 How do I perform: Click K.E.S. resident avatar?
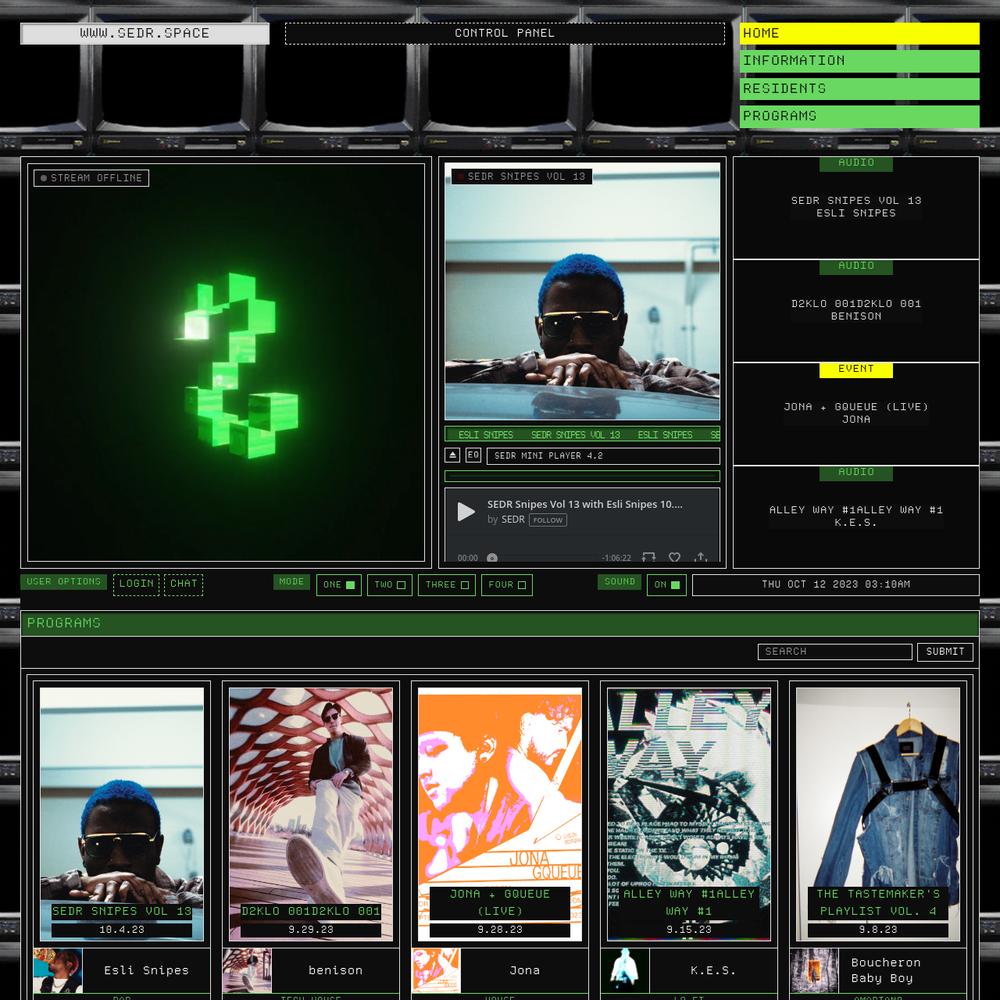point(626,971)
